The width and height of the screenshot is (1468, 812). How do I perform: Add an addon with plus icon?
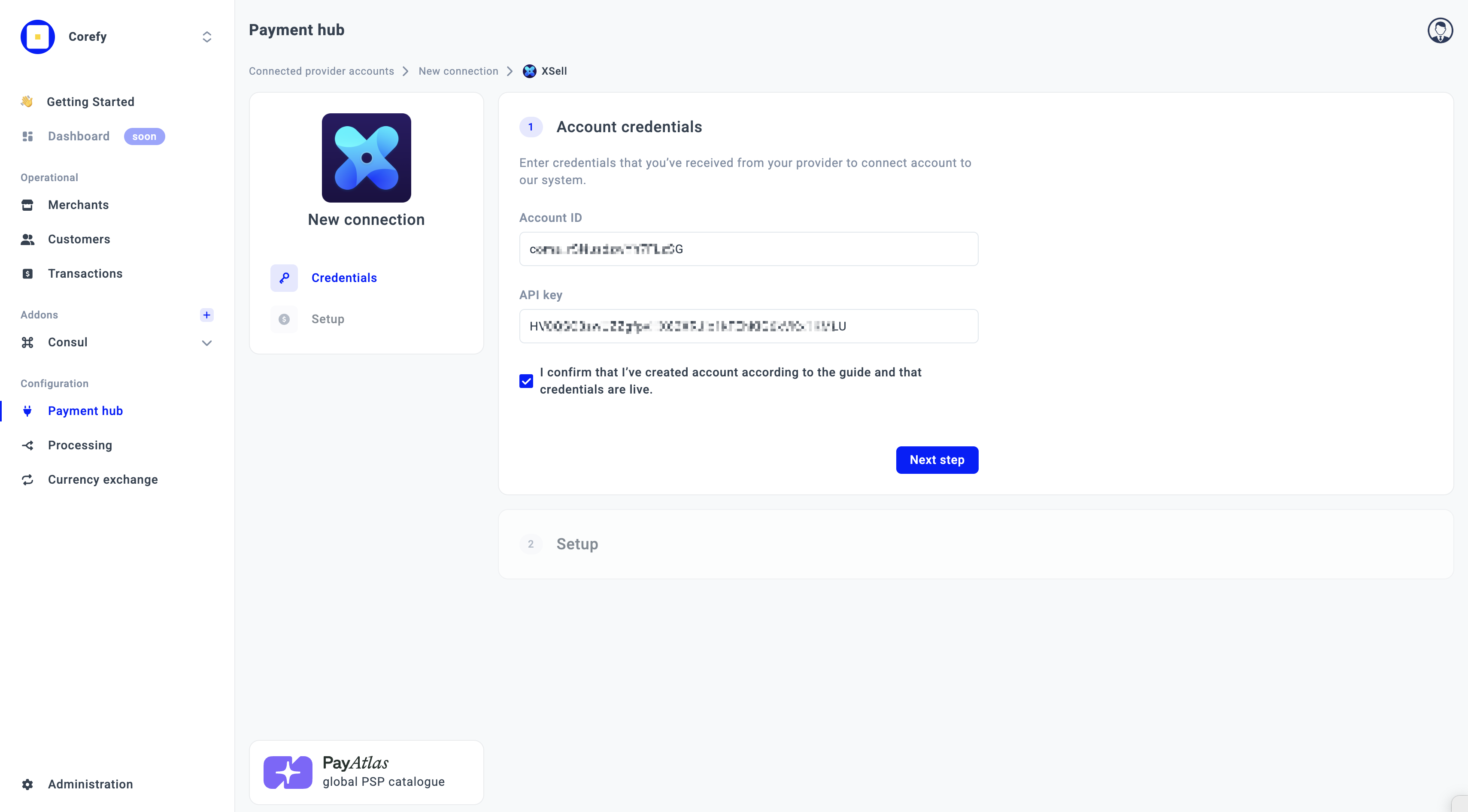click(206, 315)
